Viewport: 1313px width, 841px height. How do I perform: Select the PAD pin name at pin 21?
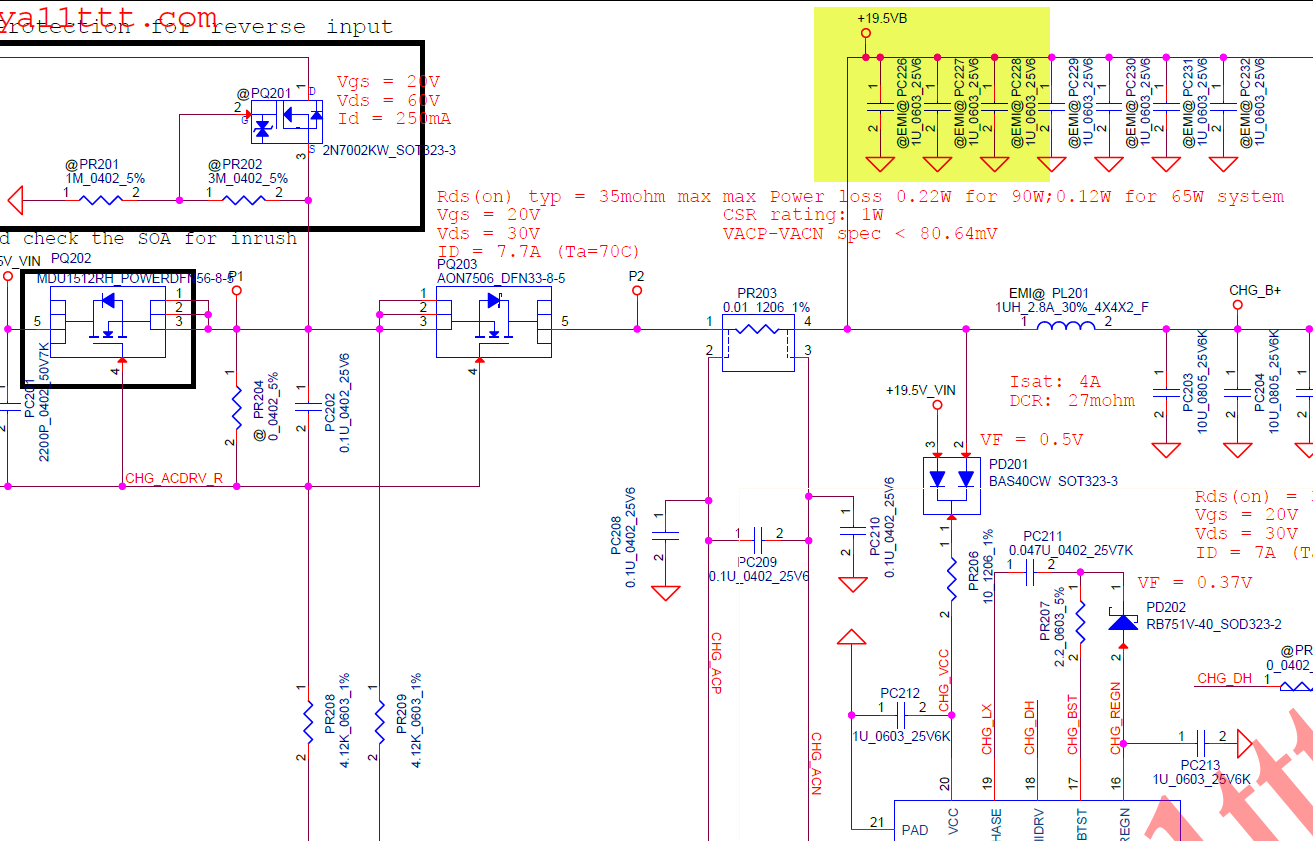pyautogui.click(x=915, y=830)
